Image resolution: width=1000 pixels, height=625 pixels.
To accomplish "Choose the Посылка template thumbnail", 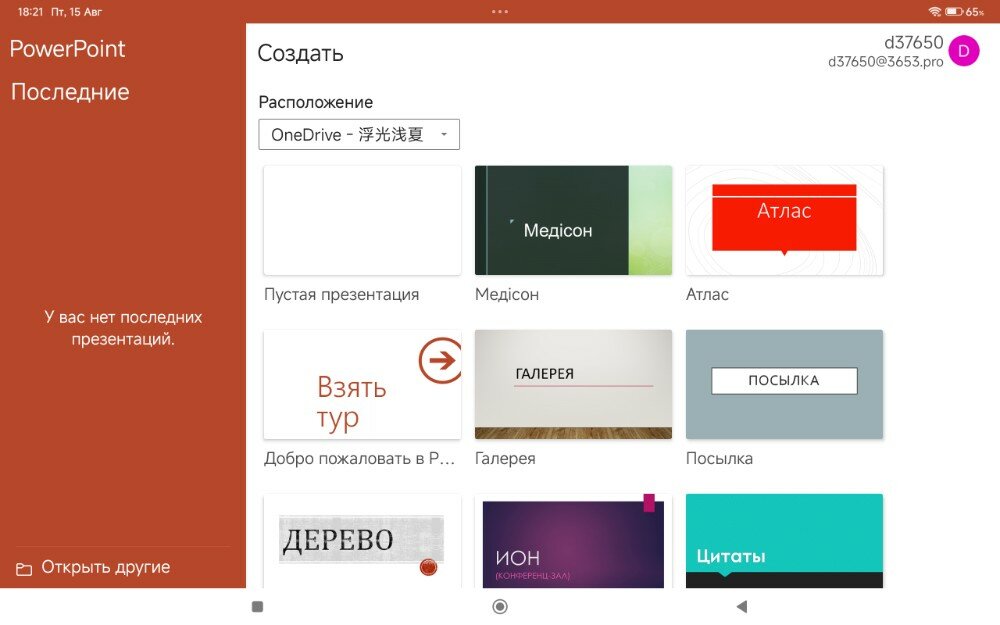I will pyautogui.click(x=784, y=384).
